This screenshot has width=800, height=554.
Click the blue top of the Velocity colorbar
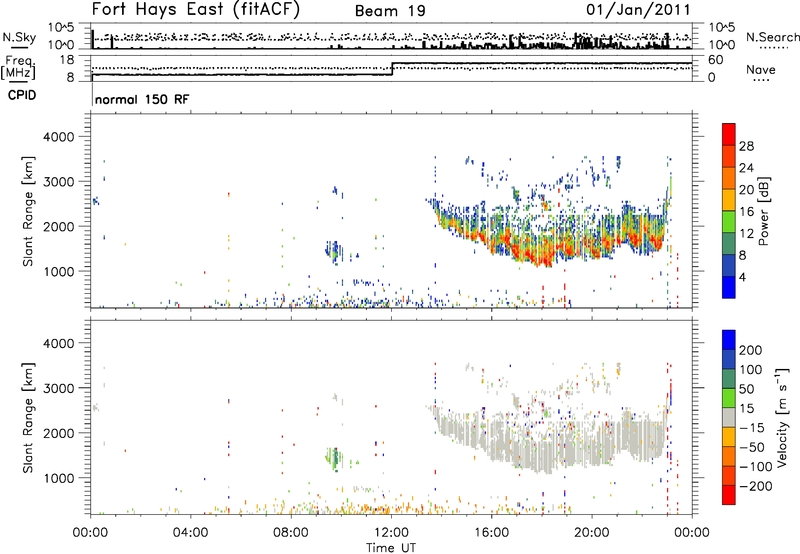729,340
